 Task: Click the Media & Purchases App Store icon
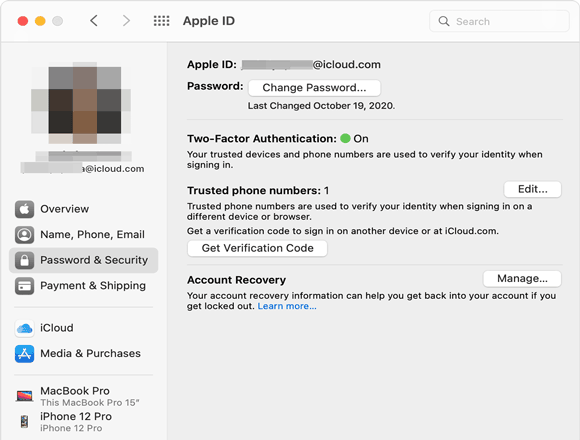[x=24, y=353]
